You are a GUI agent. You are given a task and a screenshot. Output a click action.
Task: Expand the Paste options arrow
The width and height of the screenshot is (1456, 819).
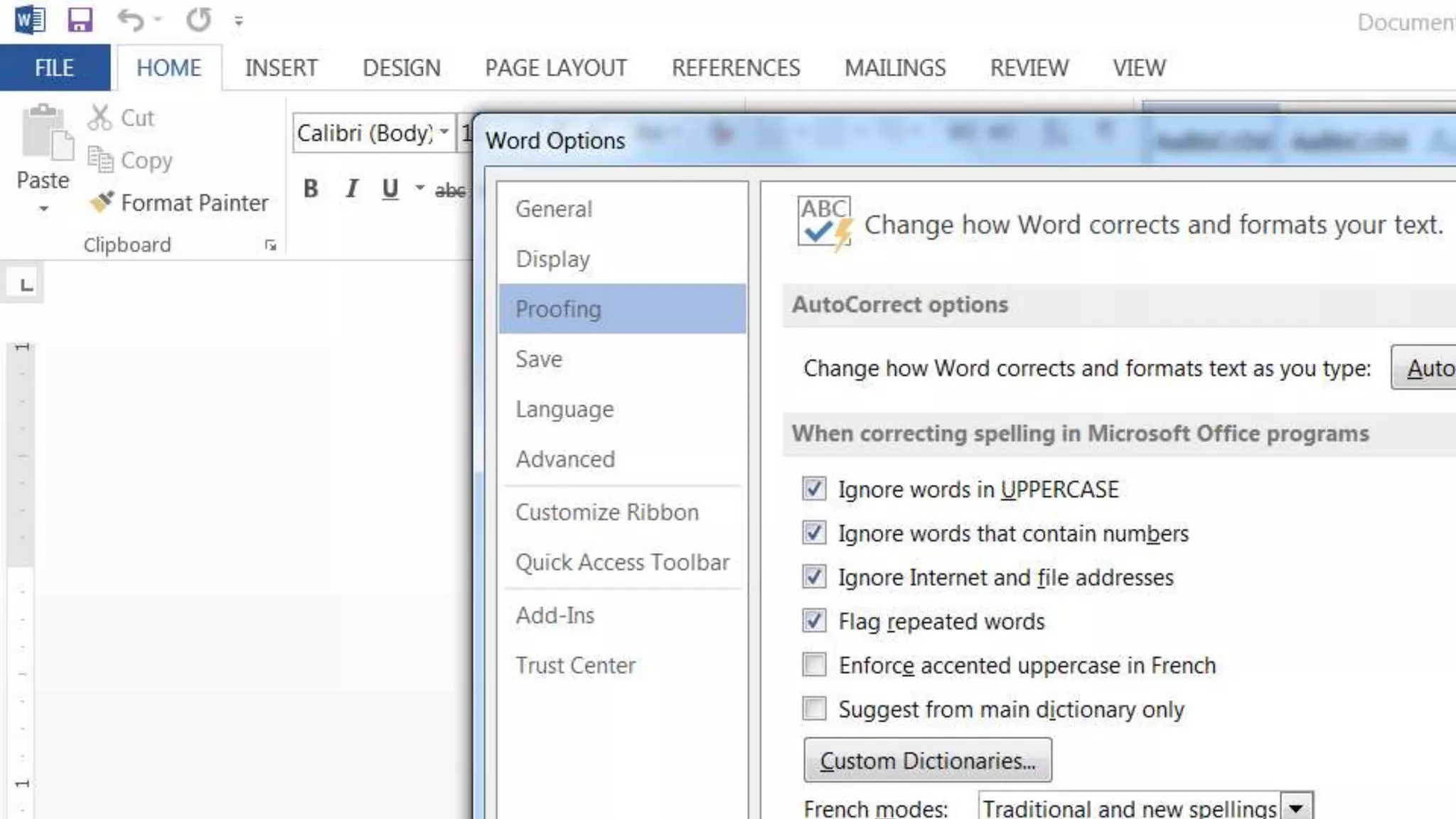43,208
